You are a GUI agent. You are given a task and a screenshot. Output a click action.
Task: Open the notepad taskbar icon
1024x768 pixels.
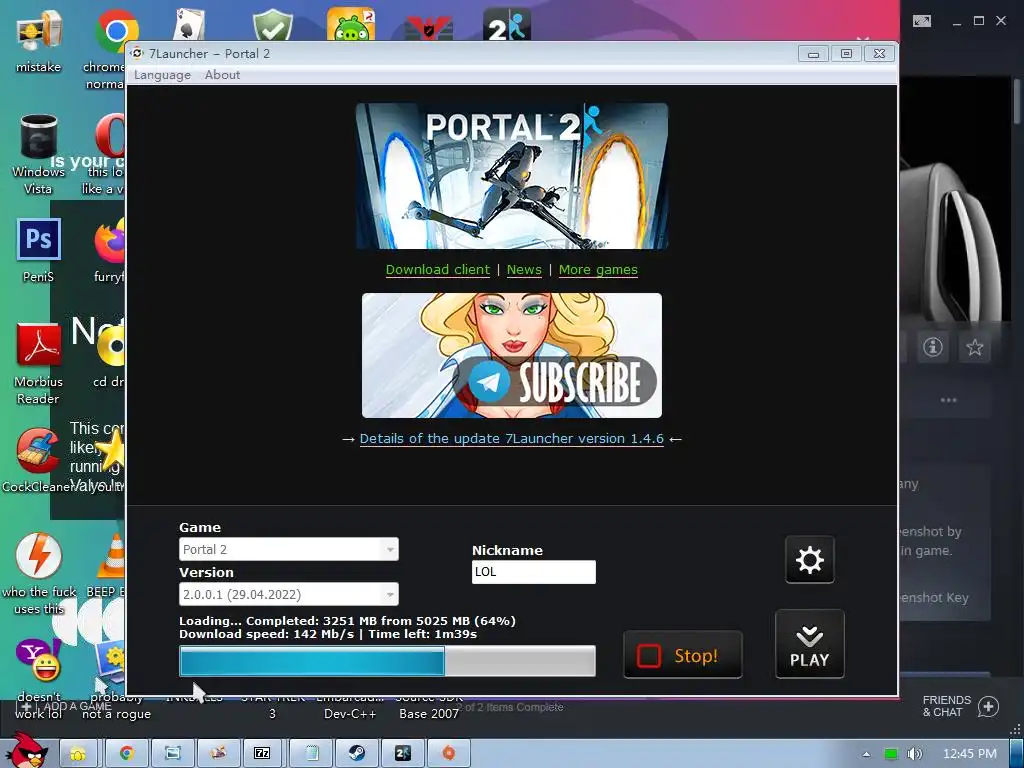[x=311, y=753]
